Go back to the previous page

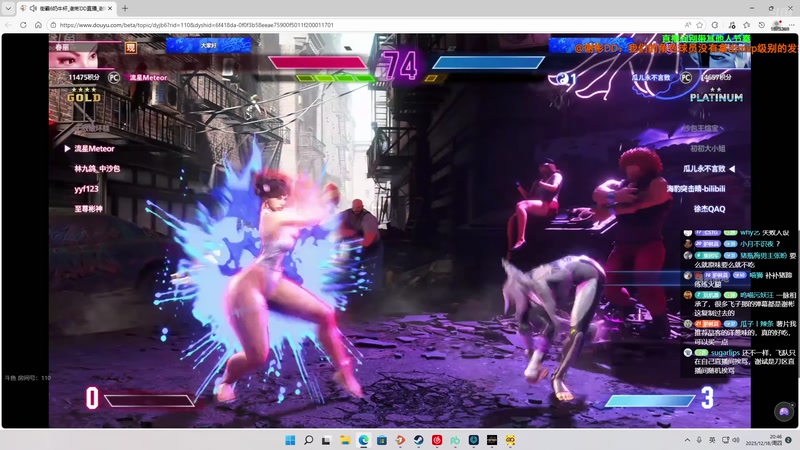pyautogui.click(x=8, y=24)
